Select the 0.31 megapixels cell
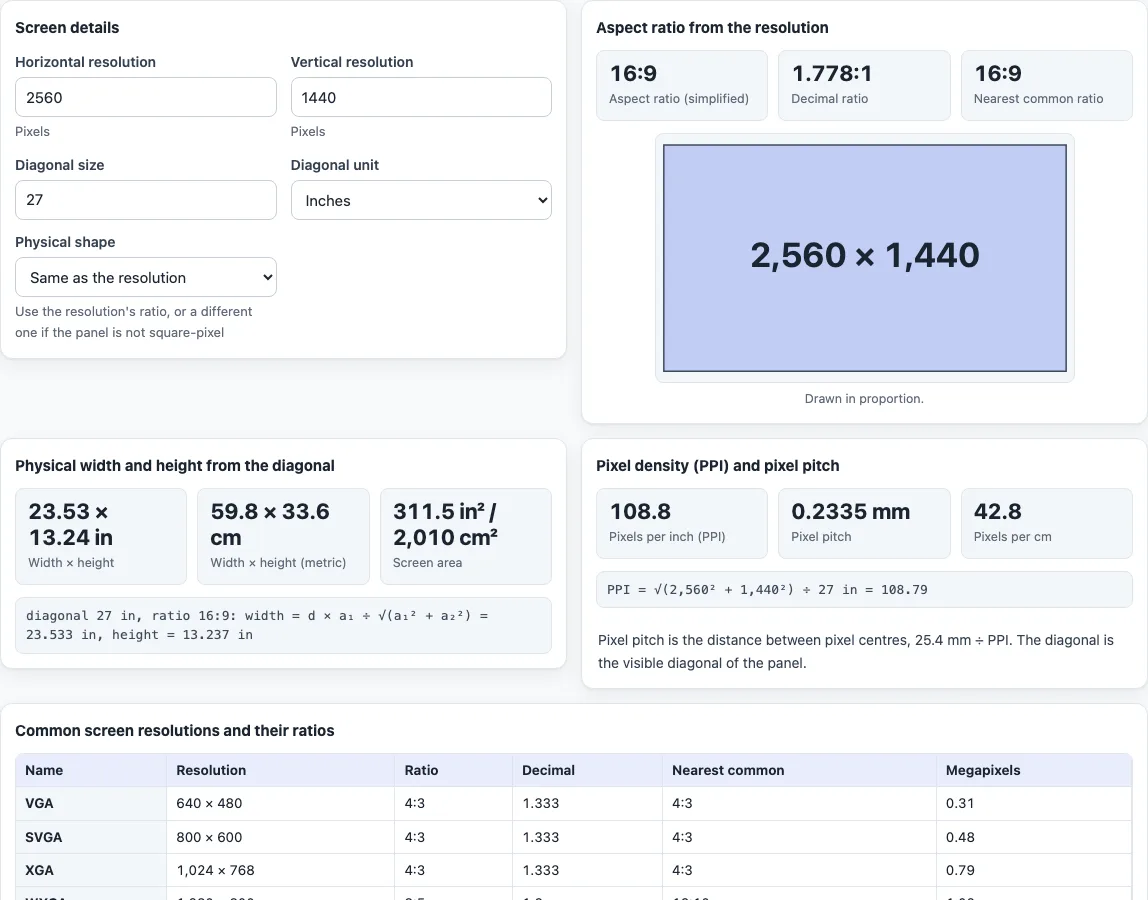This screenshot has height=900, width=1148. [1034, 803]
